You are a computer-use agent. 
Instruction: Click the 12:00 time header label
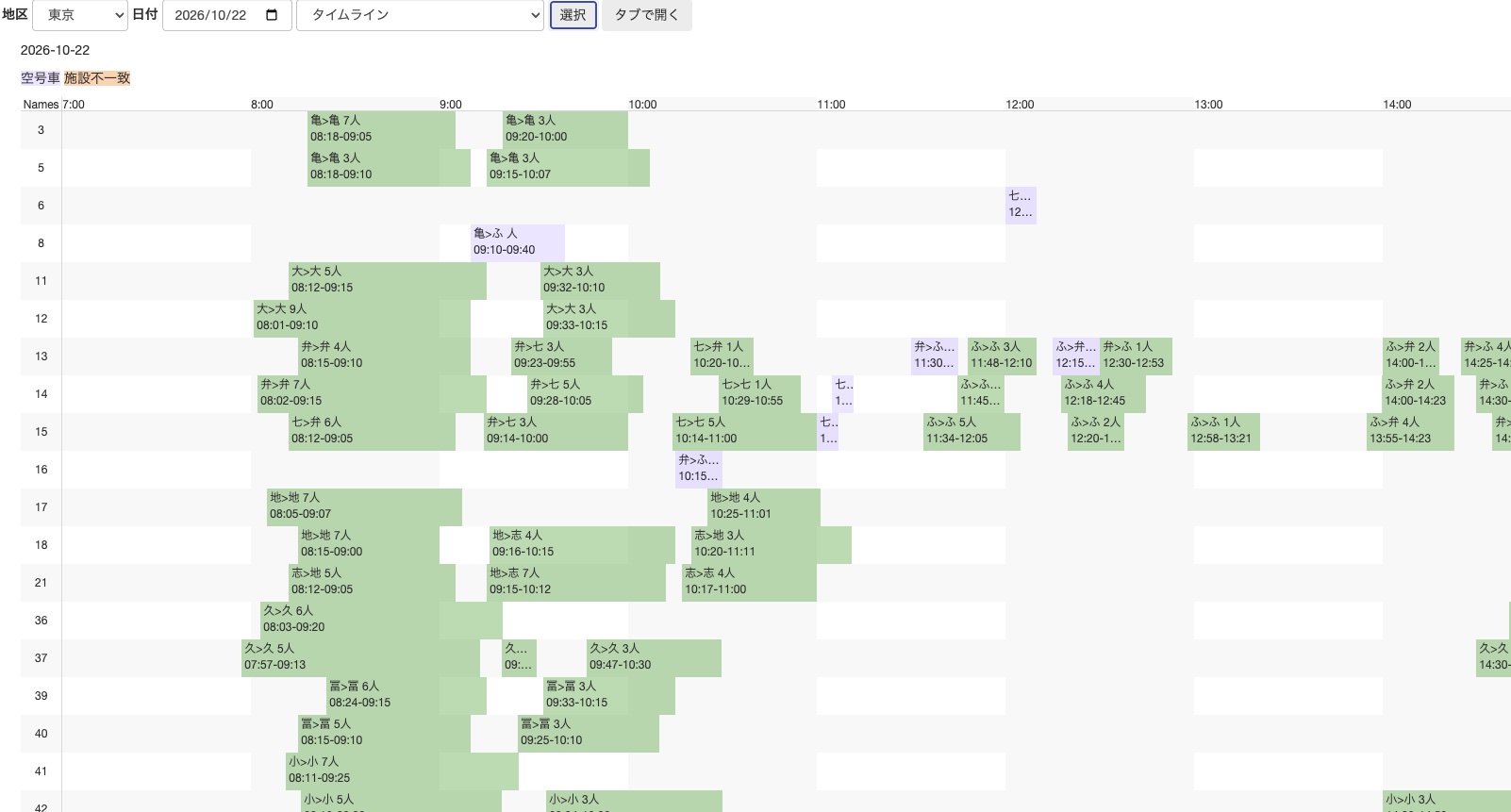1020,105
